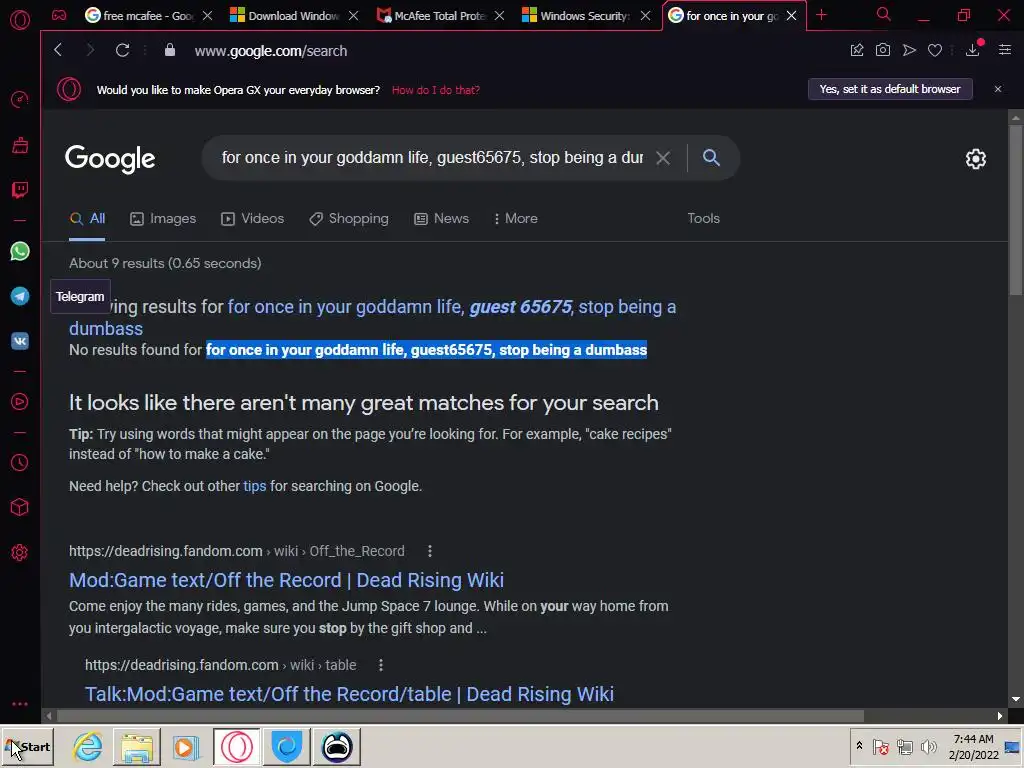The height and width of the screenshot is (768, 1024).
Task: Select the News search tab
Action: [441, 219]
